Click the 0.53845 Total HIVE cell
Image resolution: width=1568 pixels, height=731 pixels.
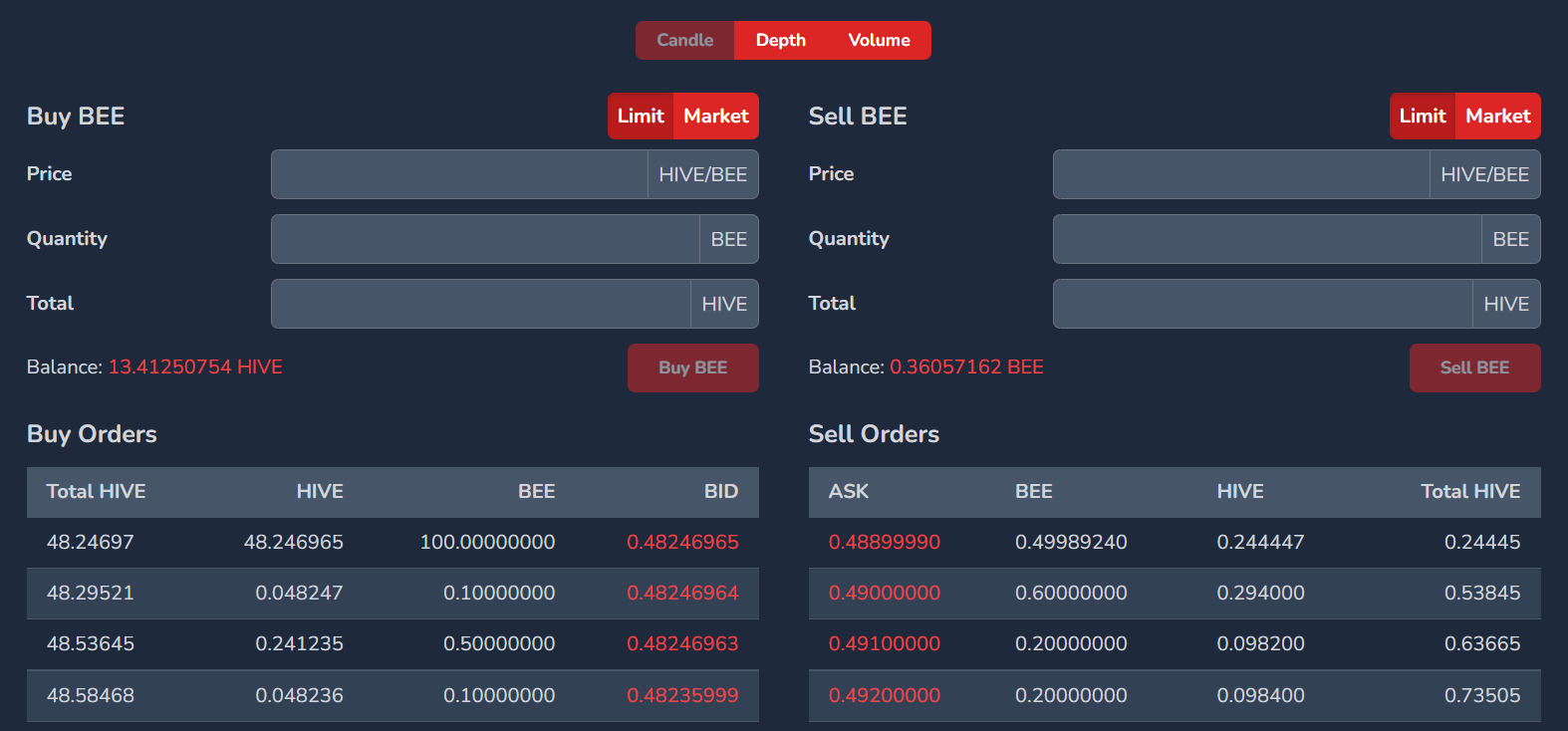point(1482,594)
